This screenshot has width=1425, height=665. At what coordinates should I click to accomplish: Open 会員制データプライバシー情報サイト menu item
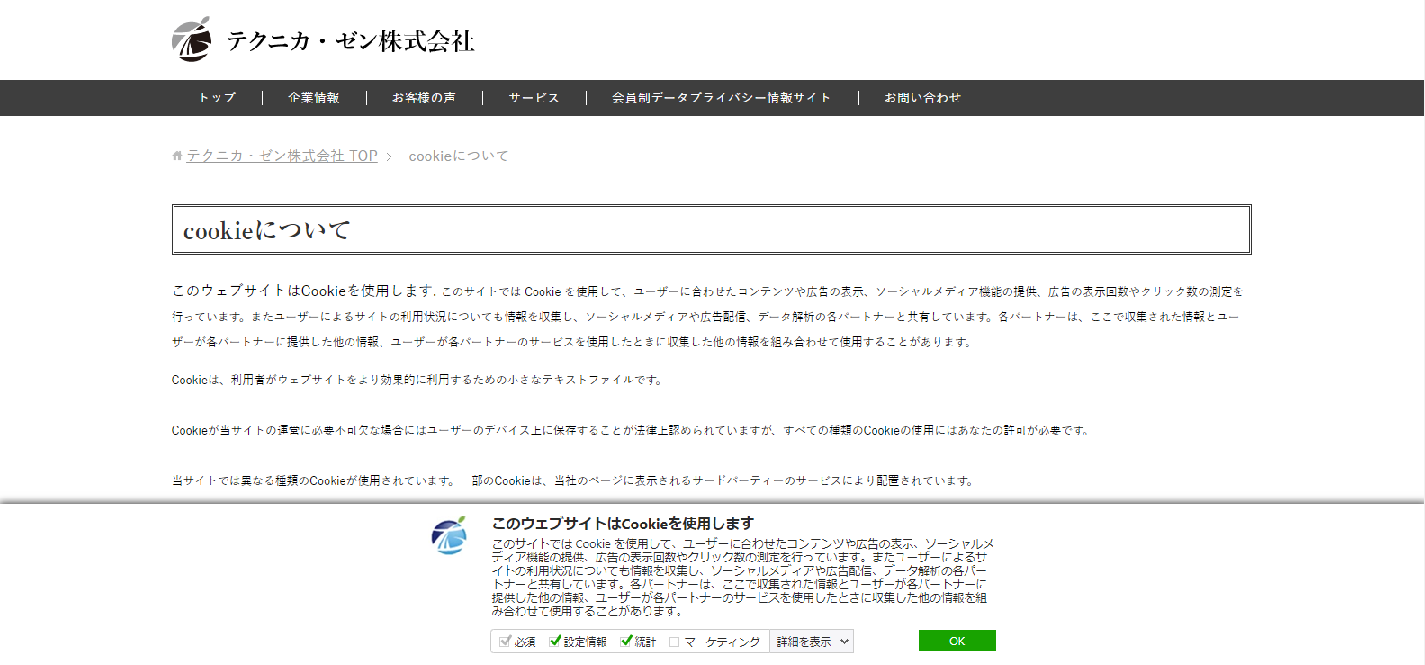721,98
